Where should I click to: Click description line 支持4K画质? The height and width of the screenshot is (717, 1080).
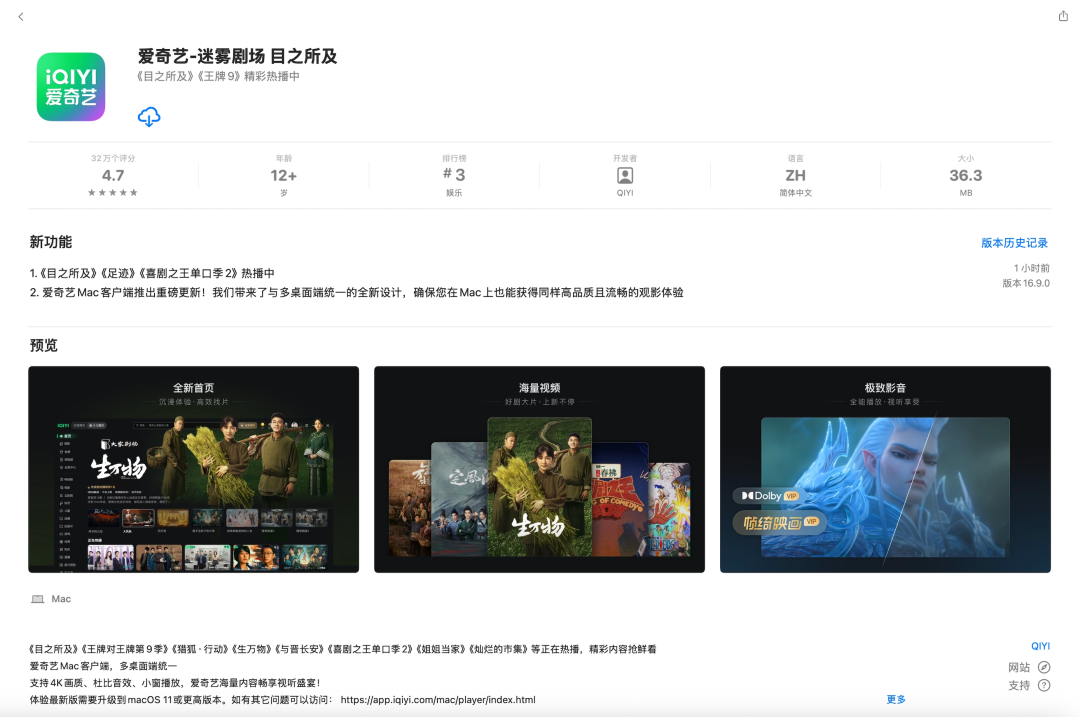175,683
